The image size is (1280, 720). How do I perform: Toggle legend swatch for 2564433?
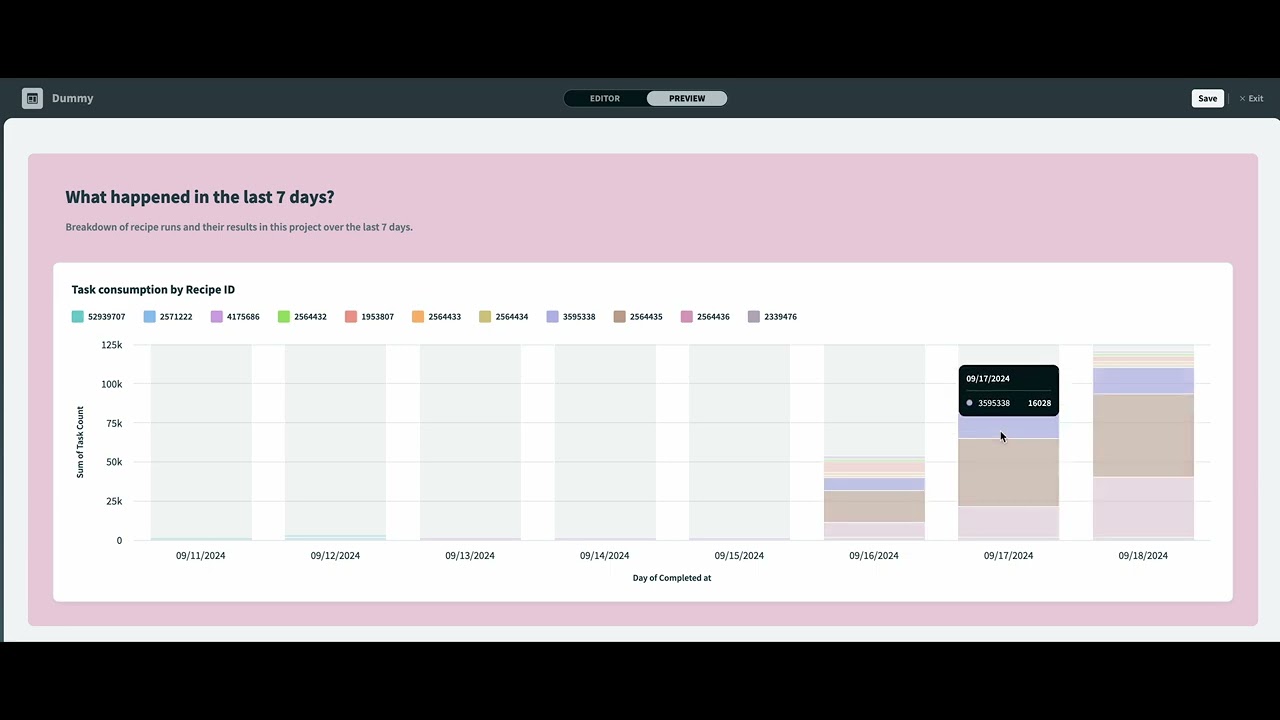(x=418, y=317)
